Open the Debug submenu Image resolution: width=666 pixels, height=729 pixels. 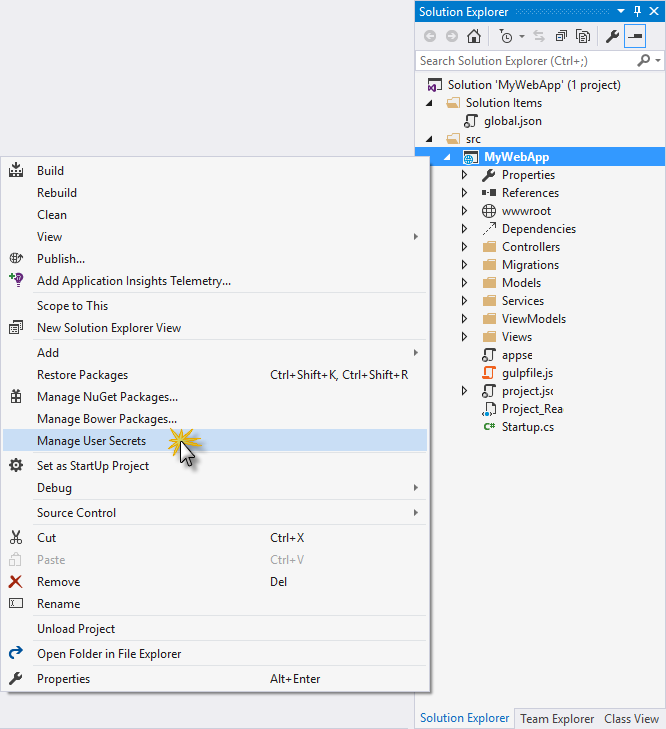tap(214, 488)
